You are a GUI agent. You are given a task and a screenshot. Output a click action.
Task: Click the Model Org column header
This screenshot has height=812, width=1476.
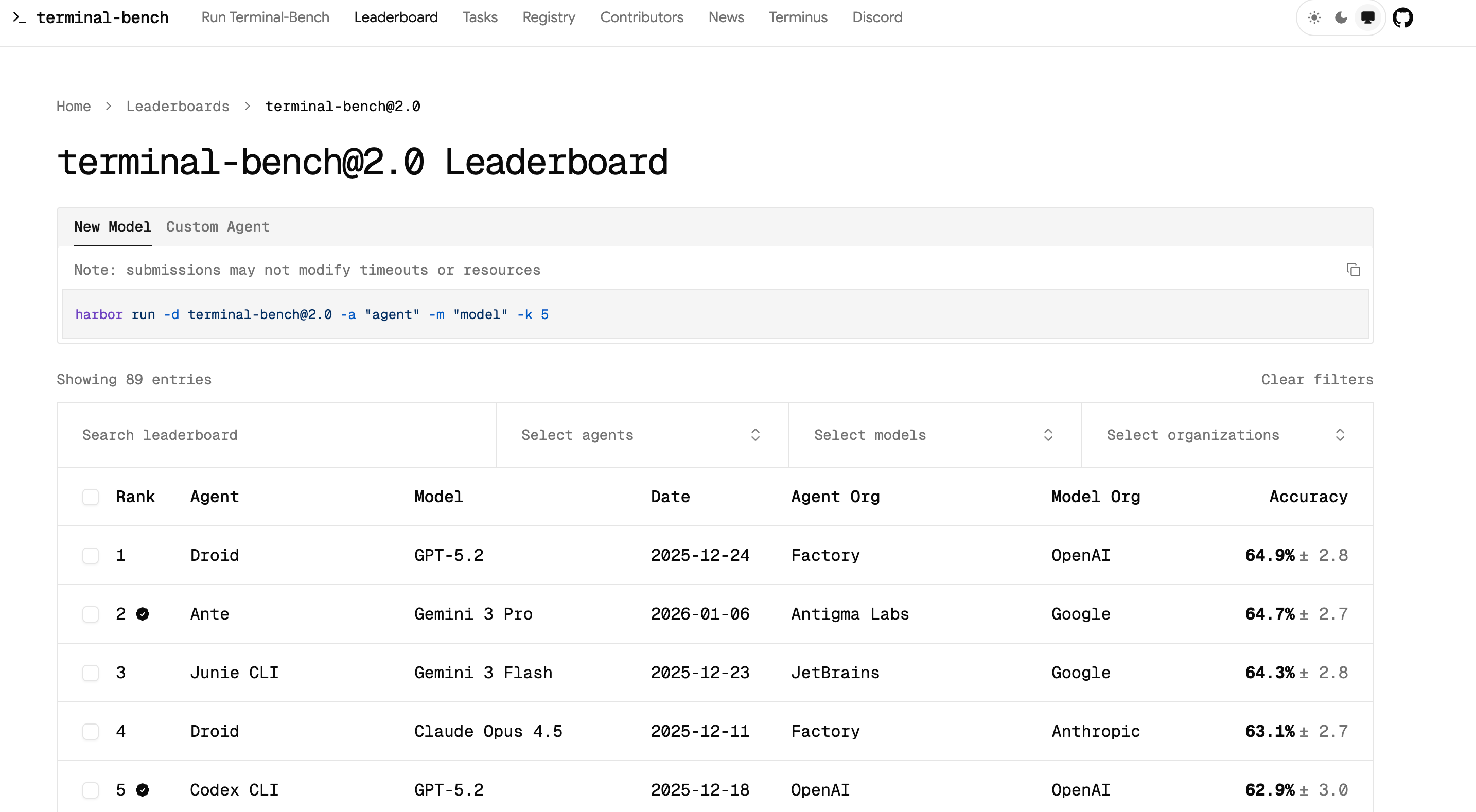coord(1096,496)
